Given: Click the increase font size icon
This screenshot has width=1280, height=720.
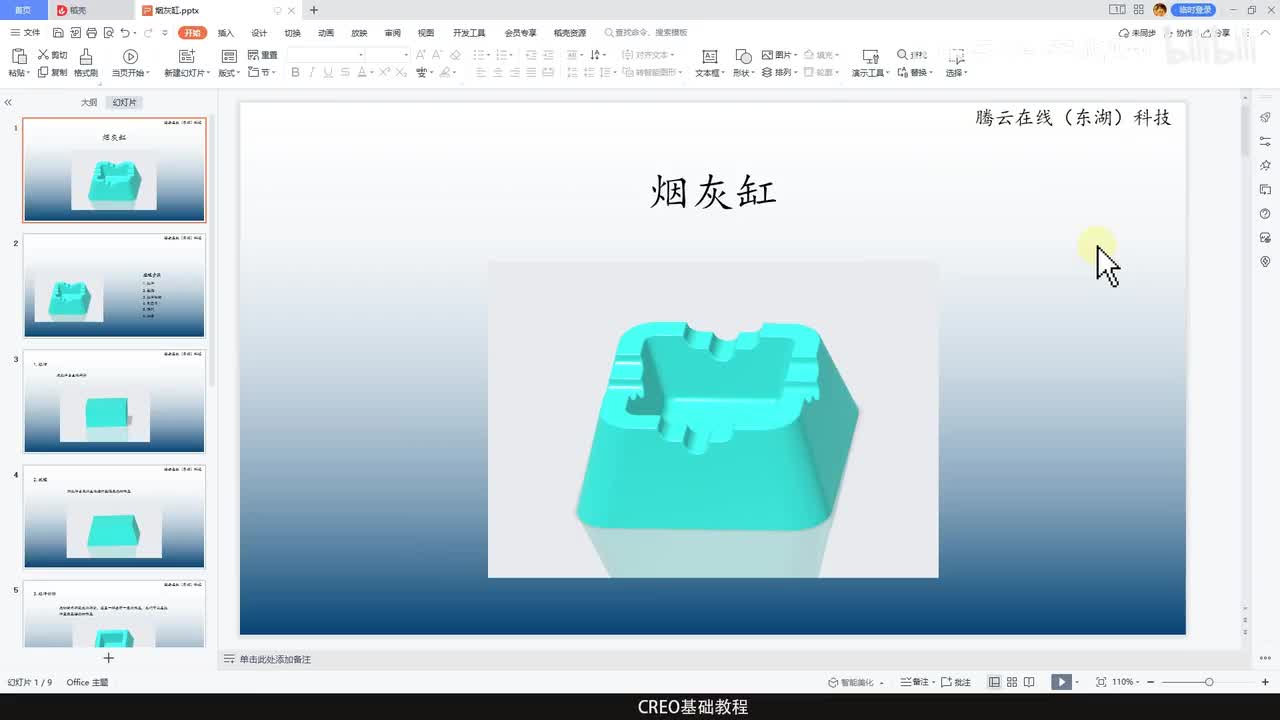Looking at the screenshot, I should point(421,55).
